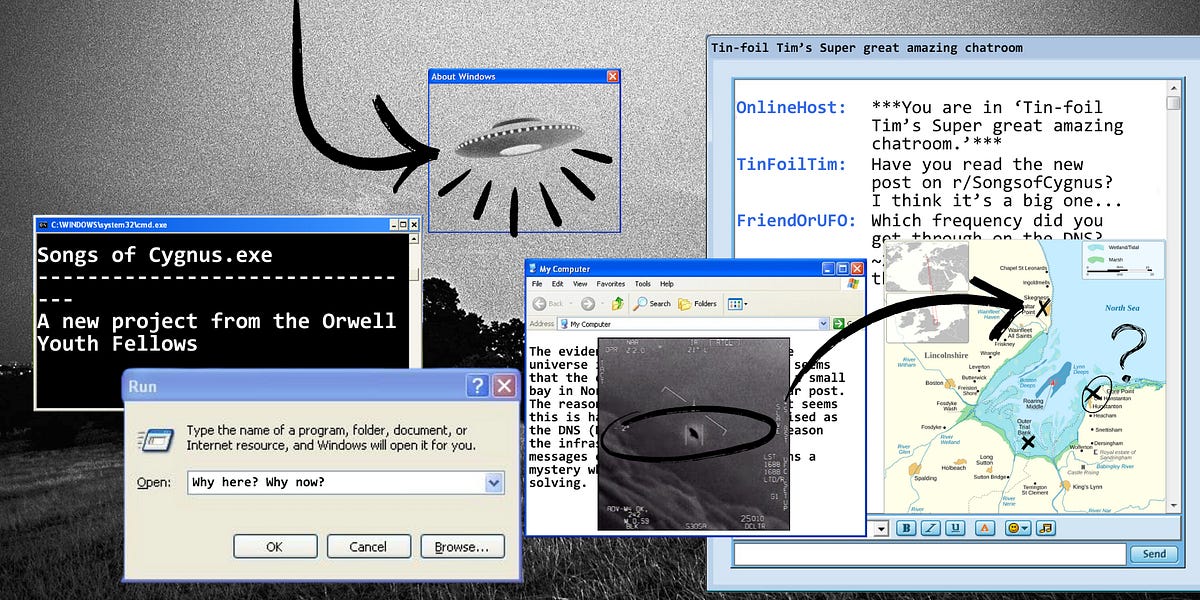Screen dimensions: 1200x600
Task: Open Search in My Computer toolbar
Action: click(651, 304)
